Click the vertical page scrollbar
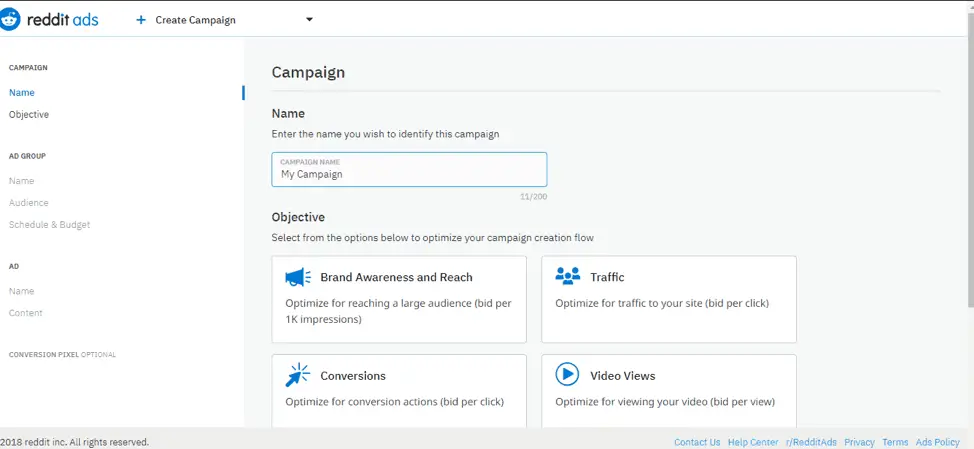 click(x=970, y=161)
